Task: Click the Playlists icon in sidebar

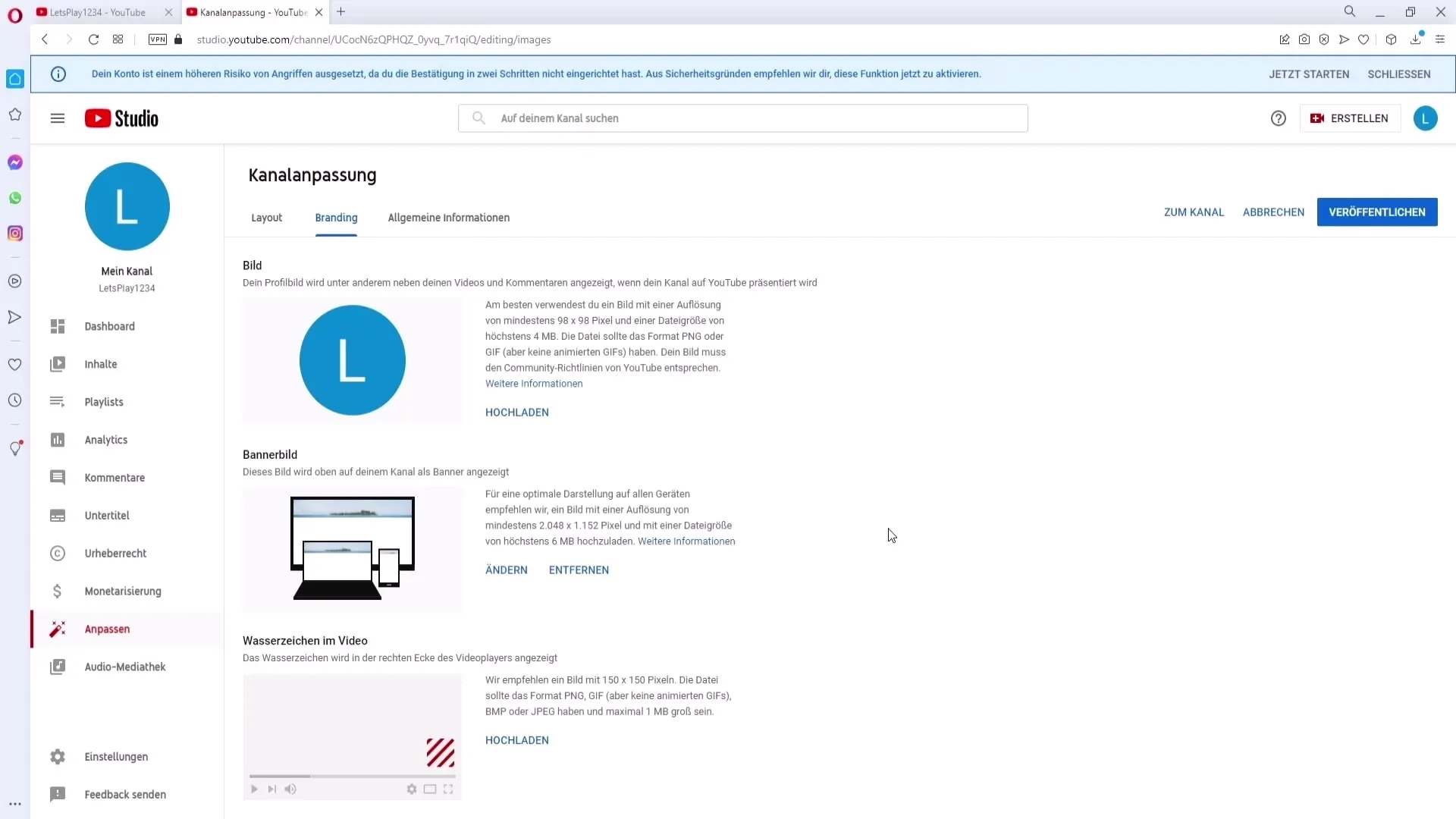Action: pos(57,401)
